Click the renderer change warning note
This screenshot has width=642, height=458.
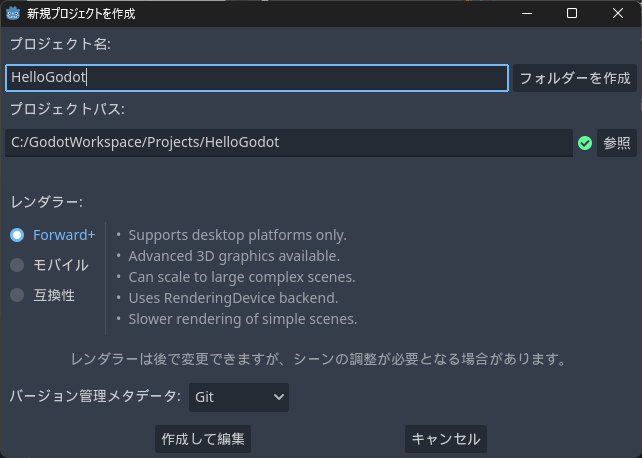coord(319,359)
